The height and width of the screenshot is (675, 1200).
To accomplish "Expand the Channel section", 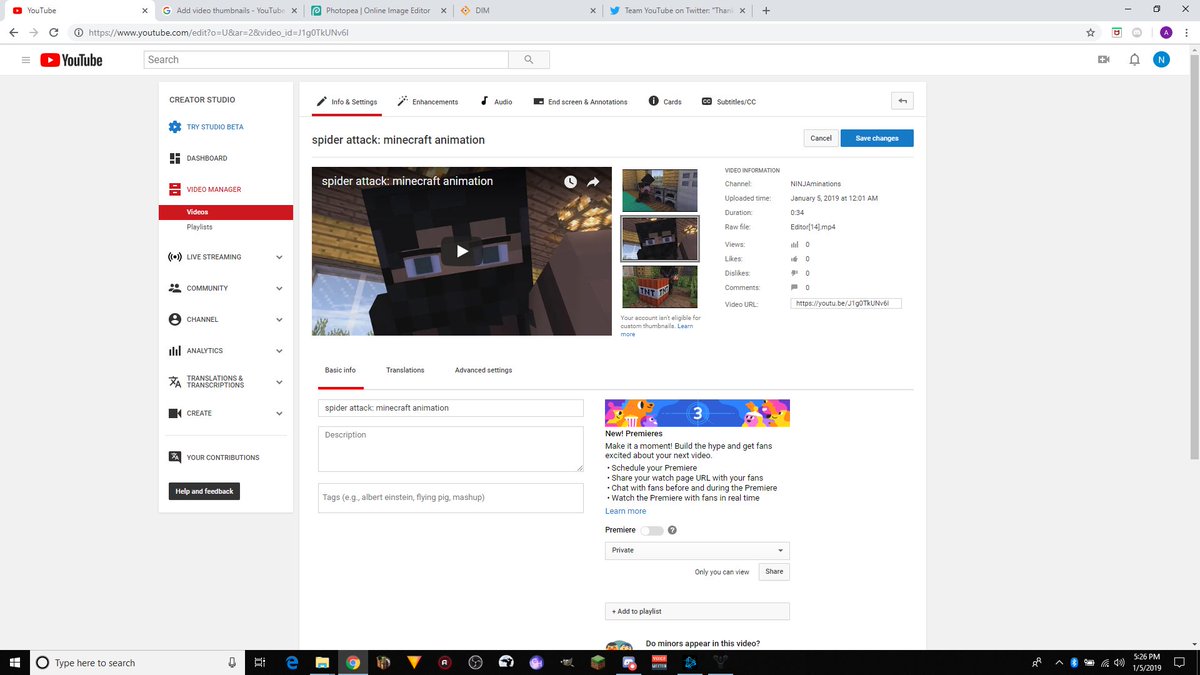I will tap(279, 320).
